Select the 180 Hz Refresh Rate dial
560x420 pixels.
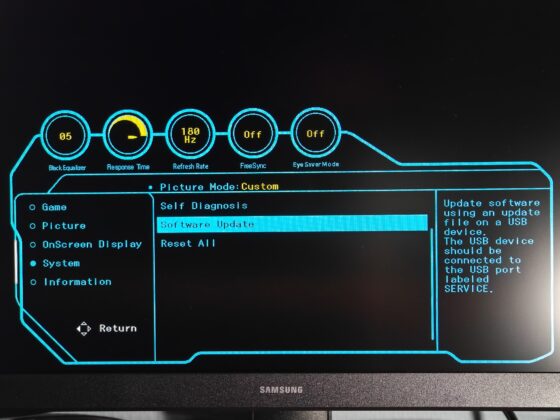click(x=190, y=135)
